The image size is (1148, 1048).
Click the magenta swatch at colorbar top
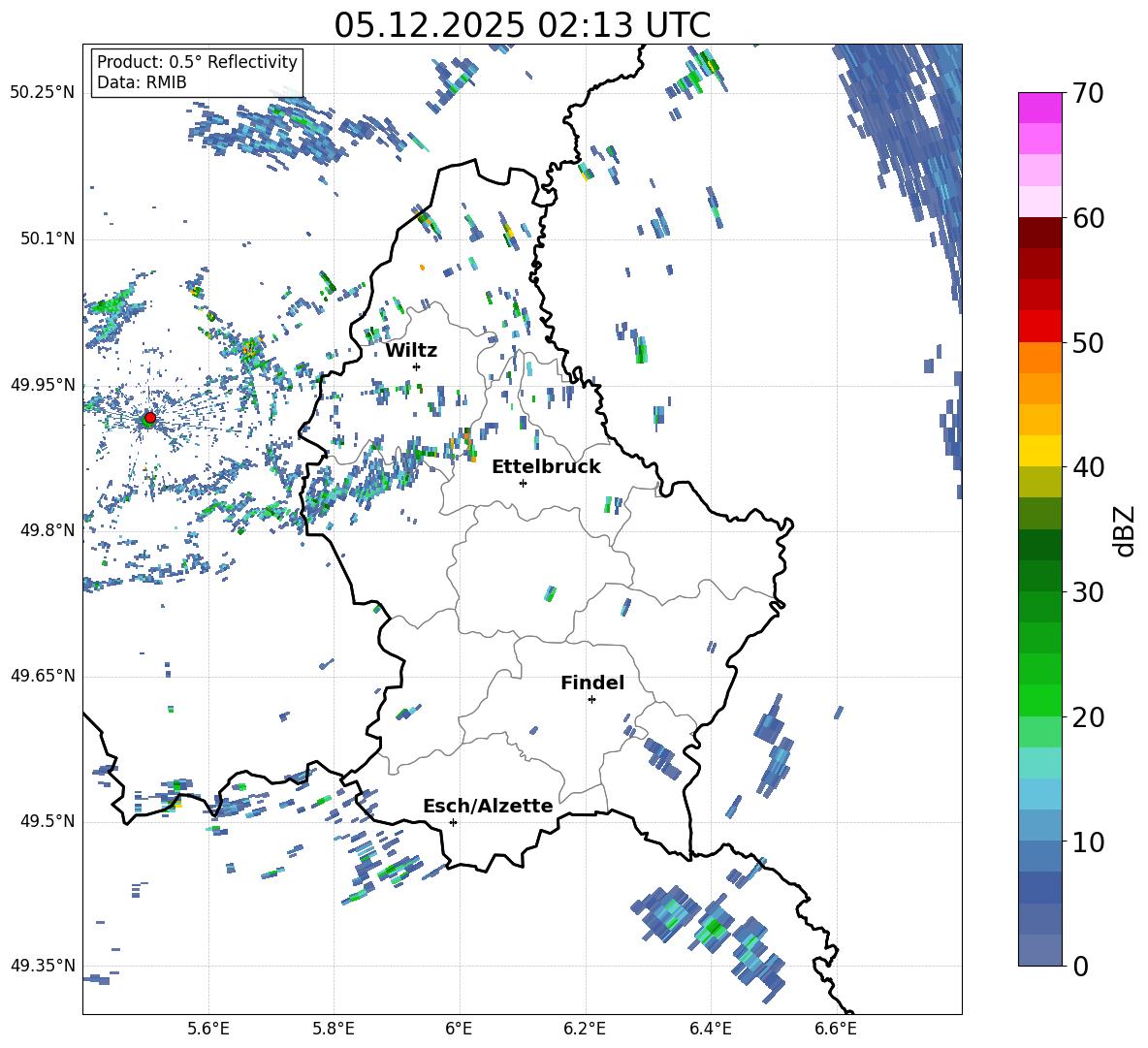click(1039, 108)
